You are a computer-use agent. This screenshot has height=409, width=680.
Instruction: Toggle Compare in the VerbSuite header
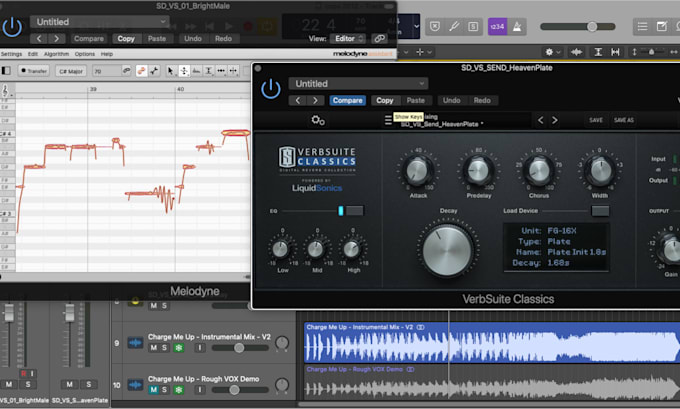coord(347,100)
